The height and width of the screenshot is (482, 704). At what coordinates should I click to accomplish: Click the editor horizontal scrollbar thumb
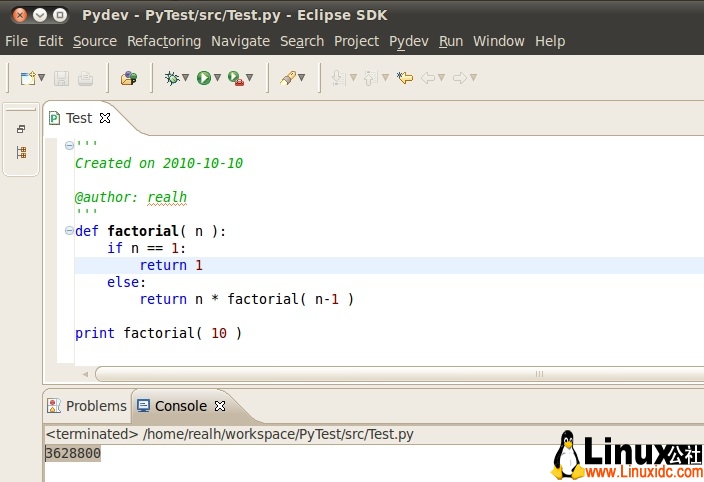[x=539, y=374]
